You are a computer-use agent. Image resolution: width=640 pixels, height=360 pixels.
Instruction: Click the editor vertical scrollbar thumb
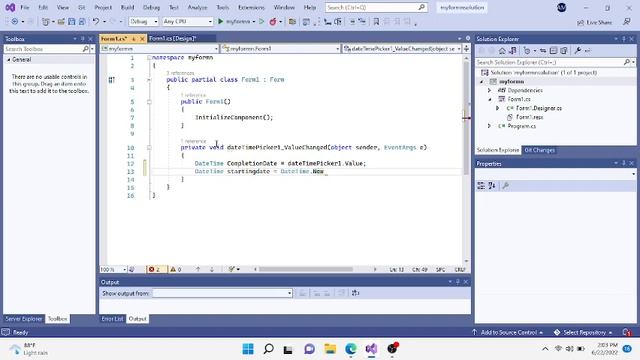(x=466, y=118)
